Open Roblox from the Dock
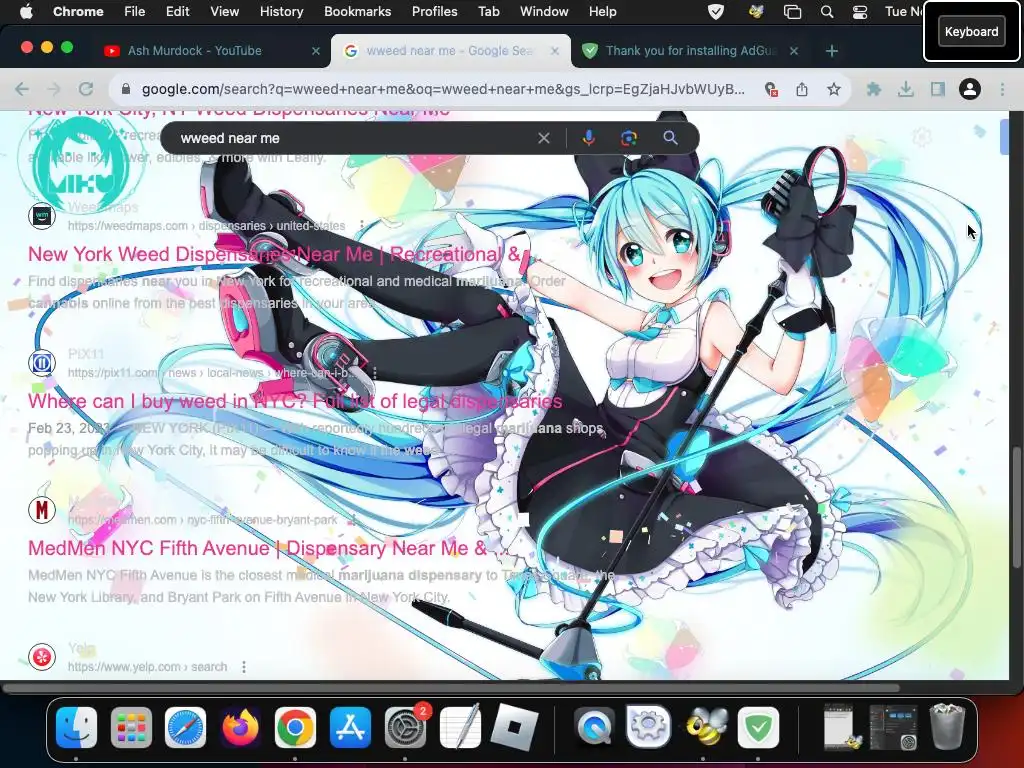The height and width of the screenshot is (768, 1024). coord(515,727)
